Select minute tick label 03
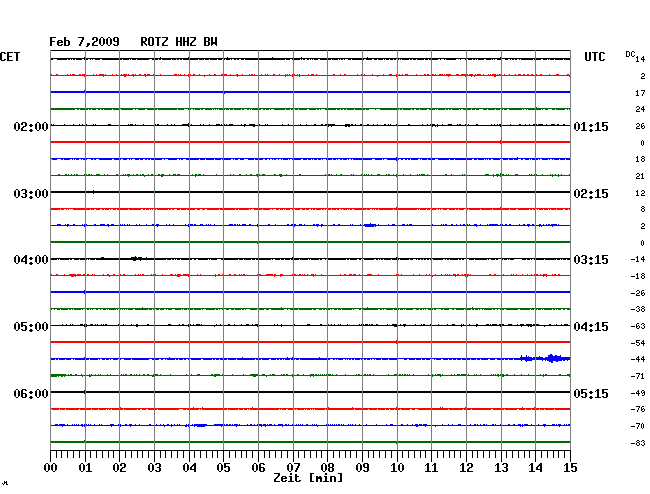 [x=154, y=468]
